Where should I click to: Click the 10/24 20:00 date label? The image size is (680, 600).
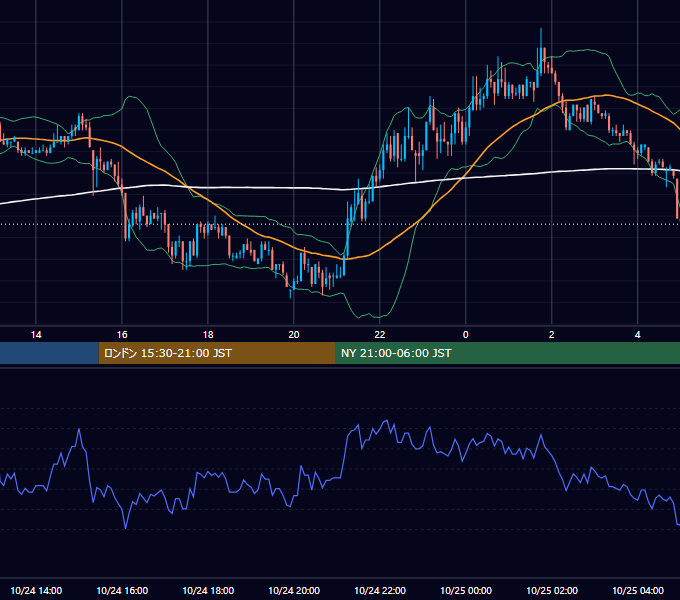294,590
